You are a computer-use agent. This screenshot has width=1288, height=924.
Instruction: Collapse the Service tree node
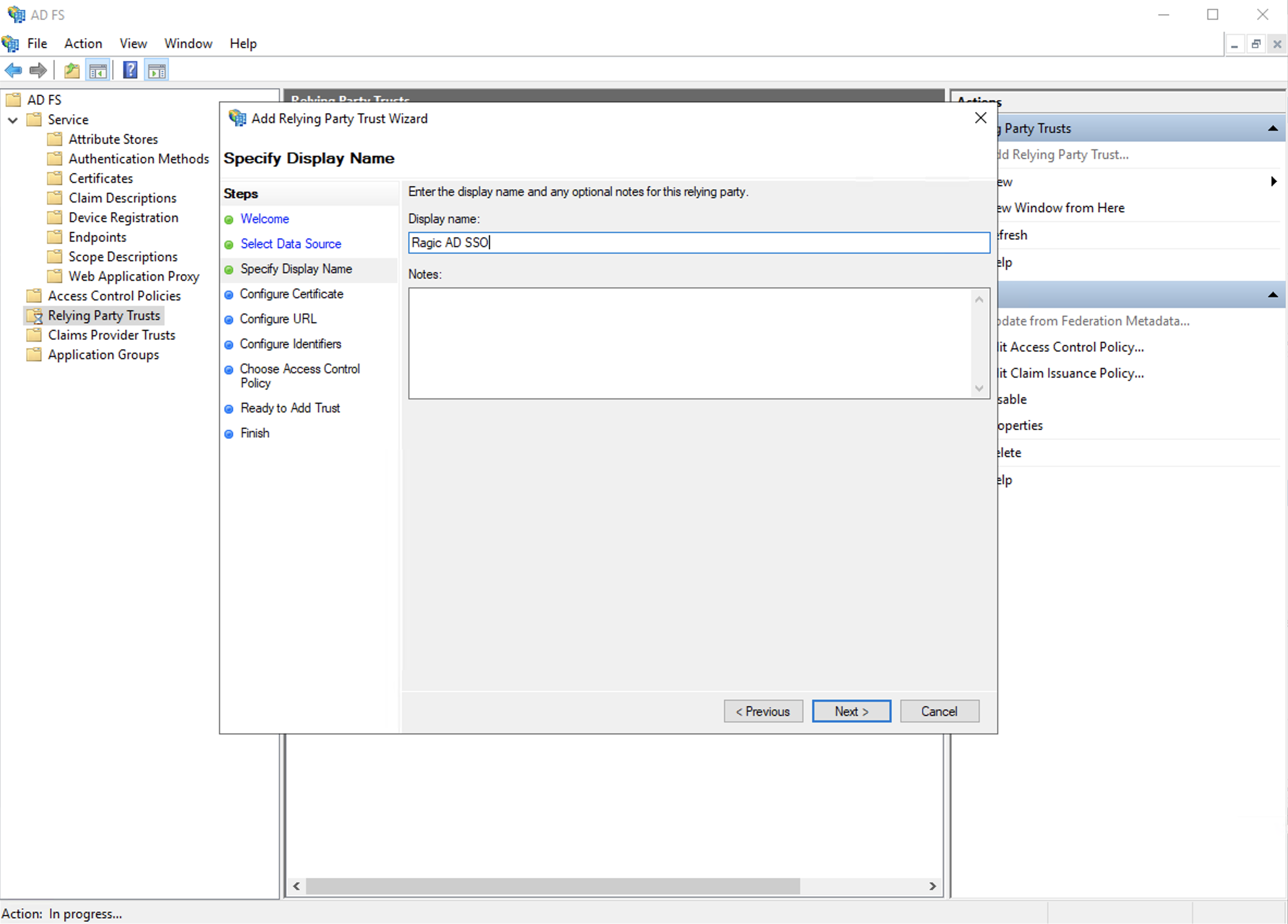[13, 120]
